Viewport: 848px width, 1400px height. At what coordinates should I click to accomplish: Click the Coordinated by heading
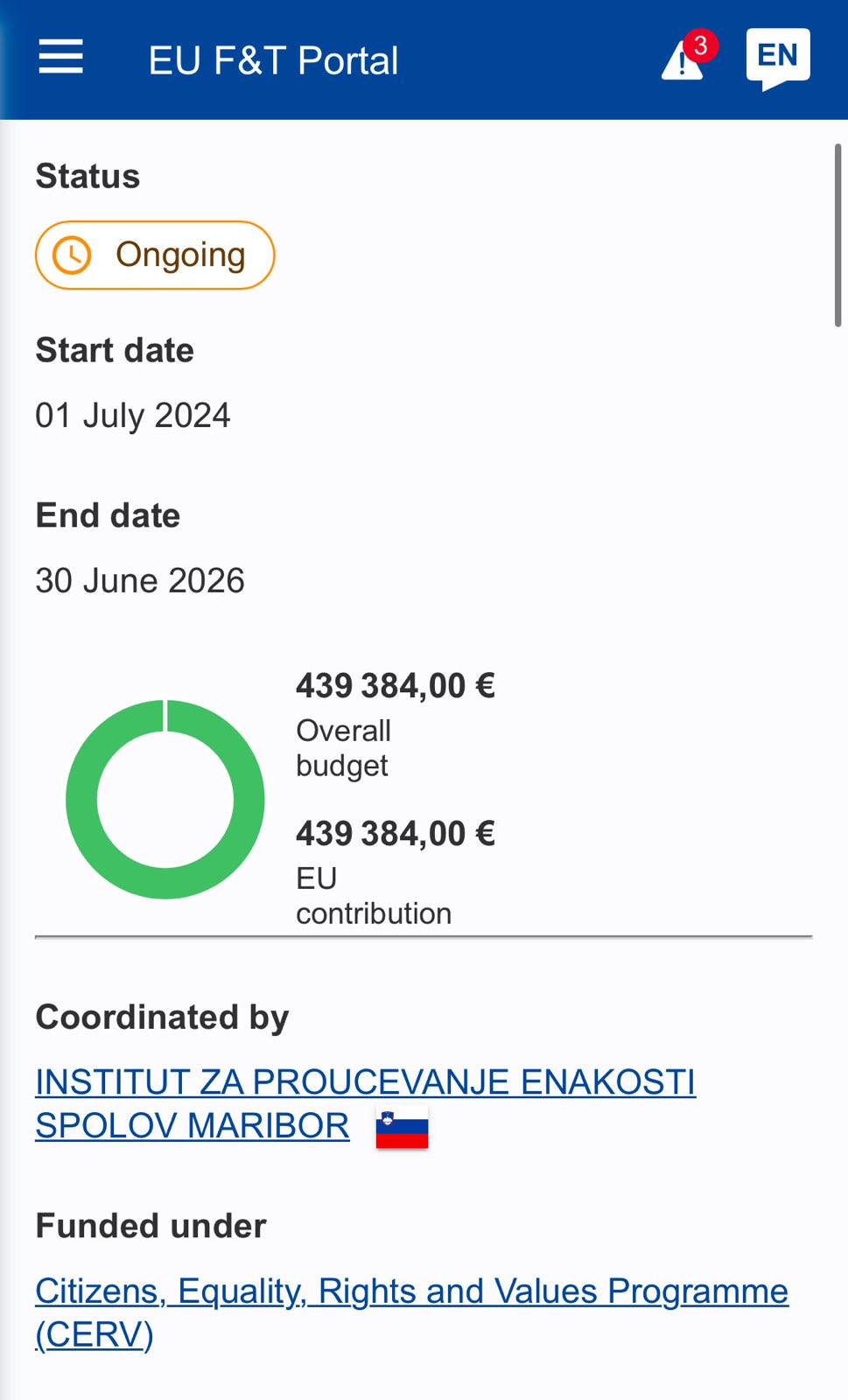(x=162, y=1018)
